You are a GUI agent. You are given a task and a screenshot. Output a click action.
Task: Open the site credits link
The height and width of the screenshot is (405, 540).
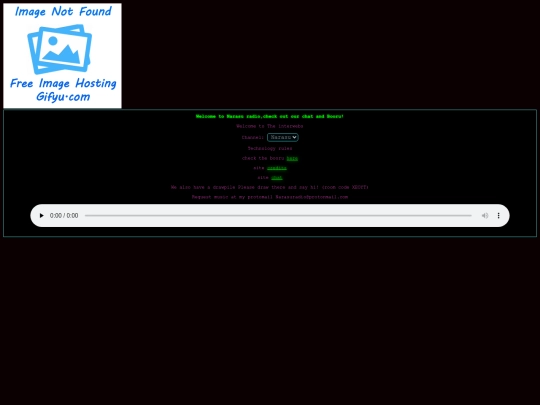coord(277,168)
